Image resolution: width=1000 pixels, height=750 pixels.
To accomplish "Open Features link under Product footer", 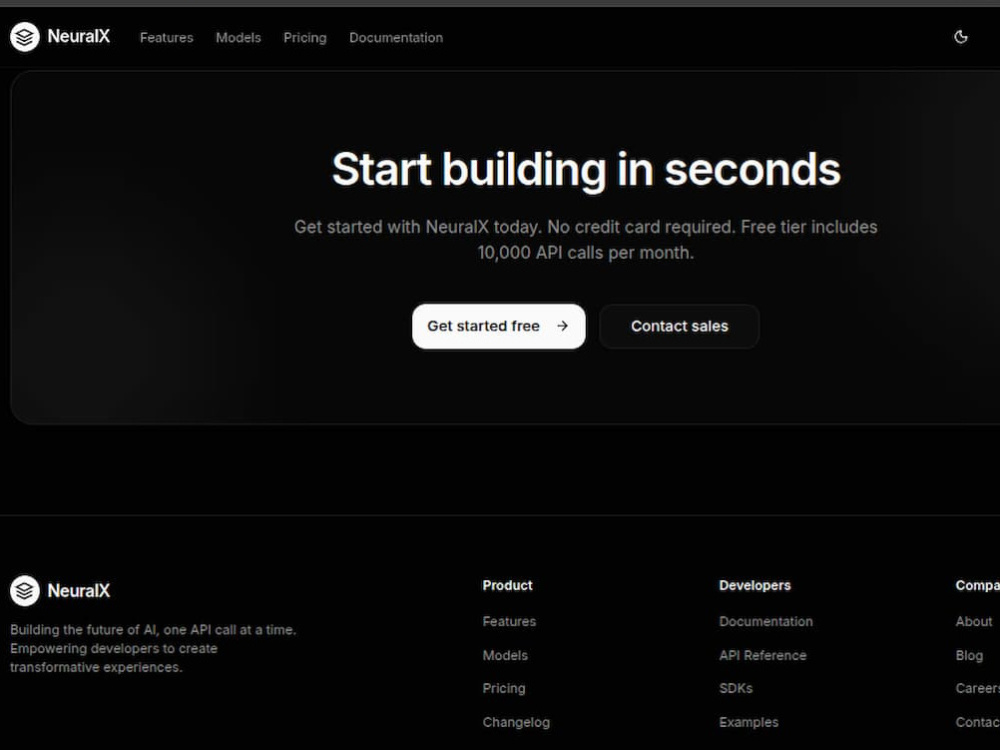I will pos(509,621).
